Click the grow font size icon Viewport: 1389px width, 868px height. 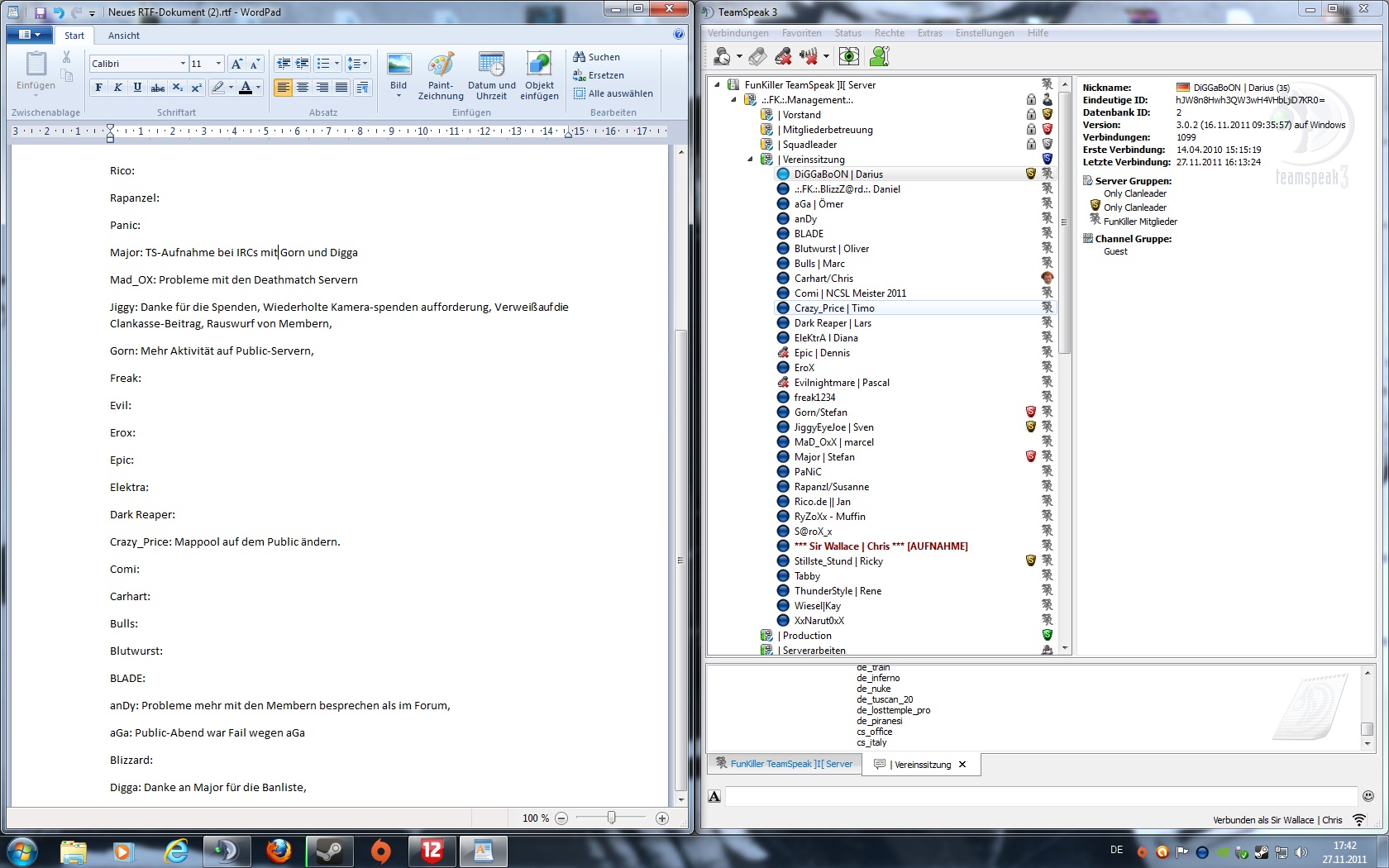(237, 64)
